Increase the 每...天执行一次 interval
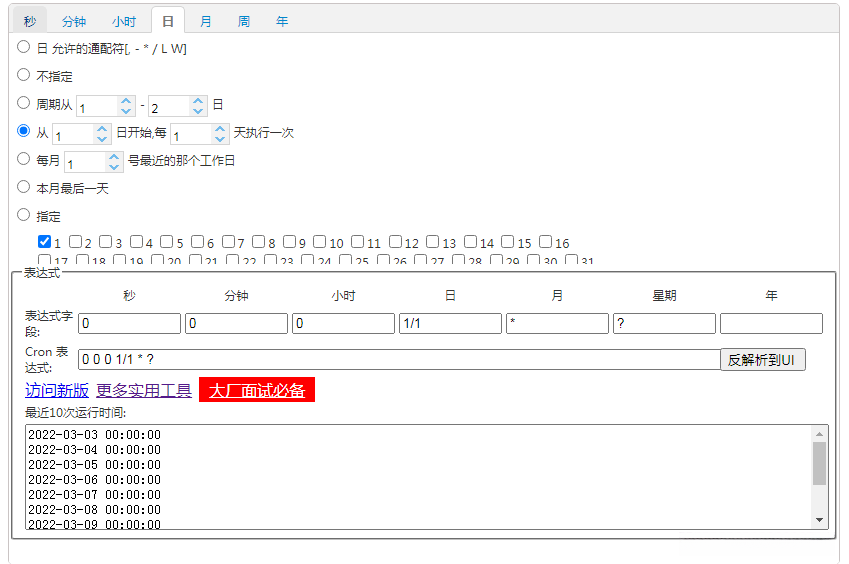This screenshot has width=849, height=564. 220,129
